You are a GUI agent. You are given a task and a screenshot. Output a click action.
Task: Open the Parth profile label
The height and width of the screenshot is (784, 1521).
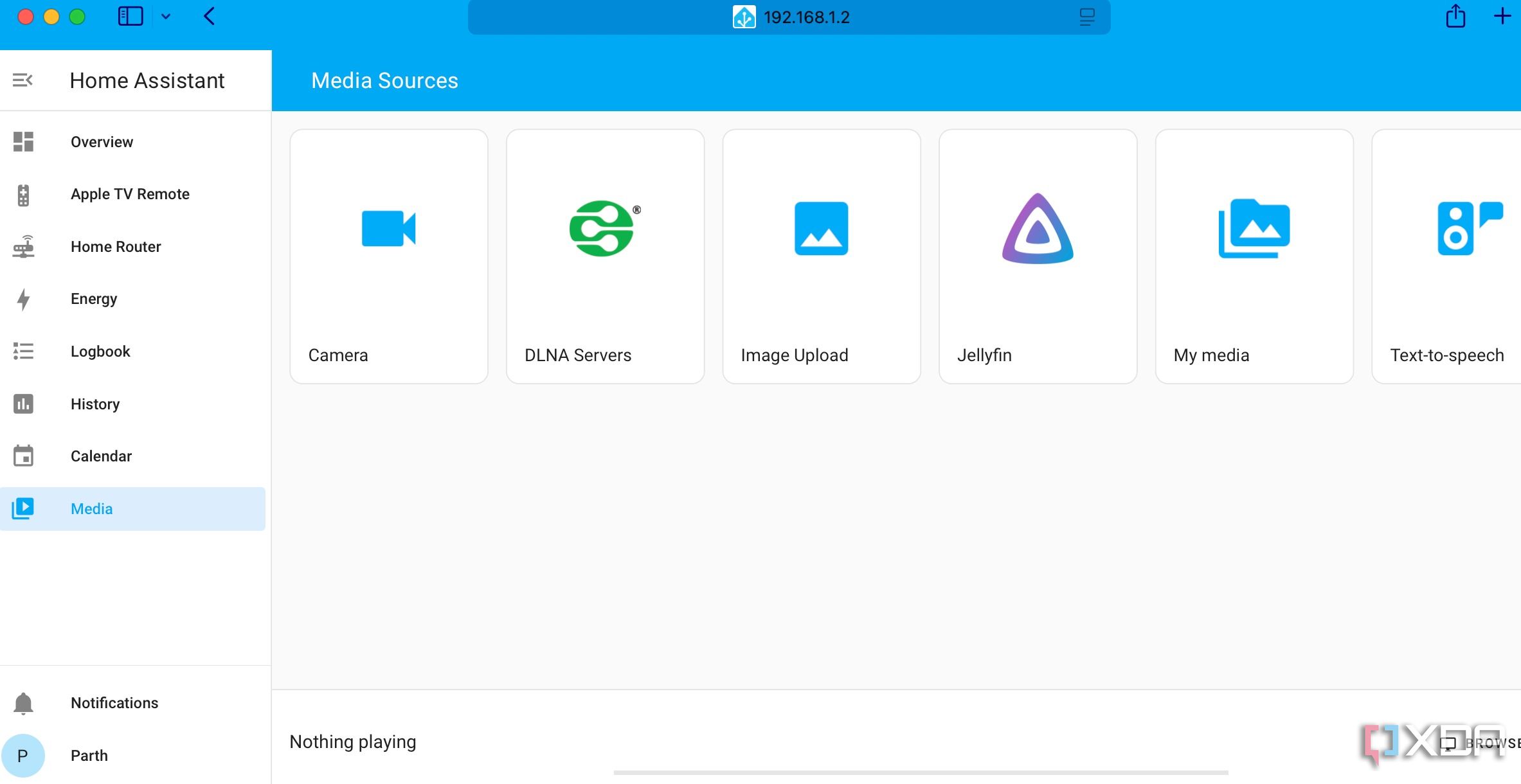tap(89, 756)
